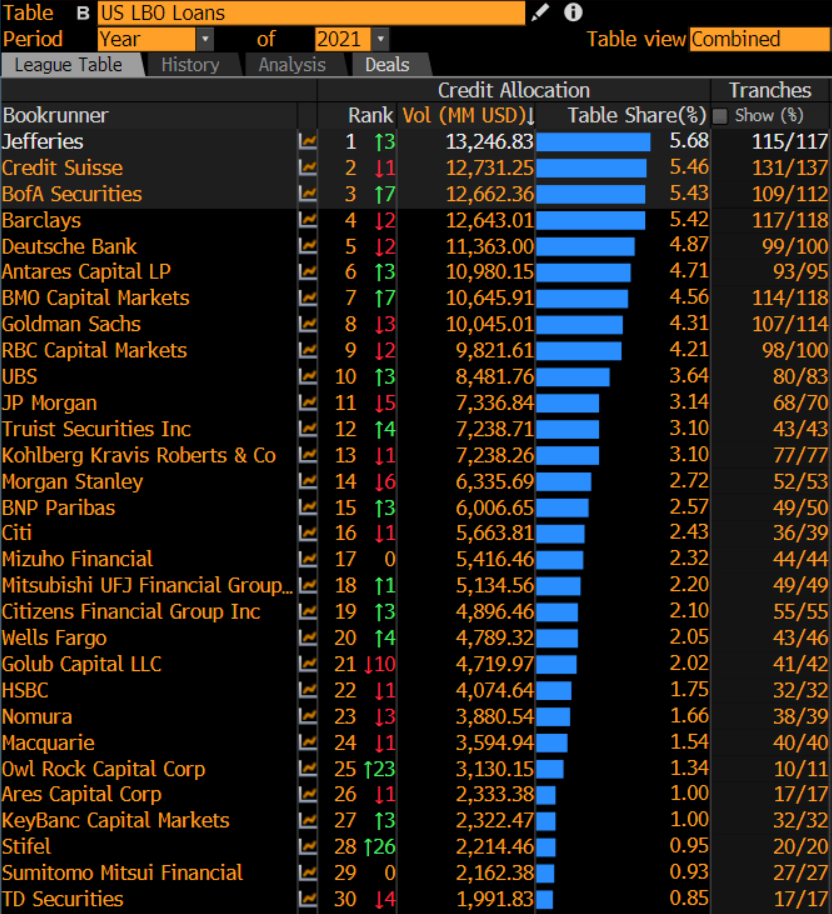This screenshot has height=914, width=832.
Task: Click the info icon at top
Action: tap(573, 13)
